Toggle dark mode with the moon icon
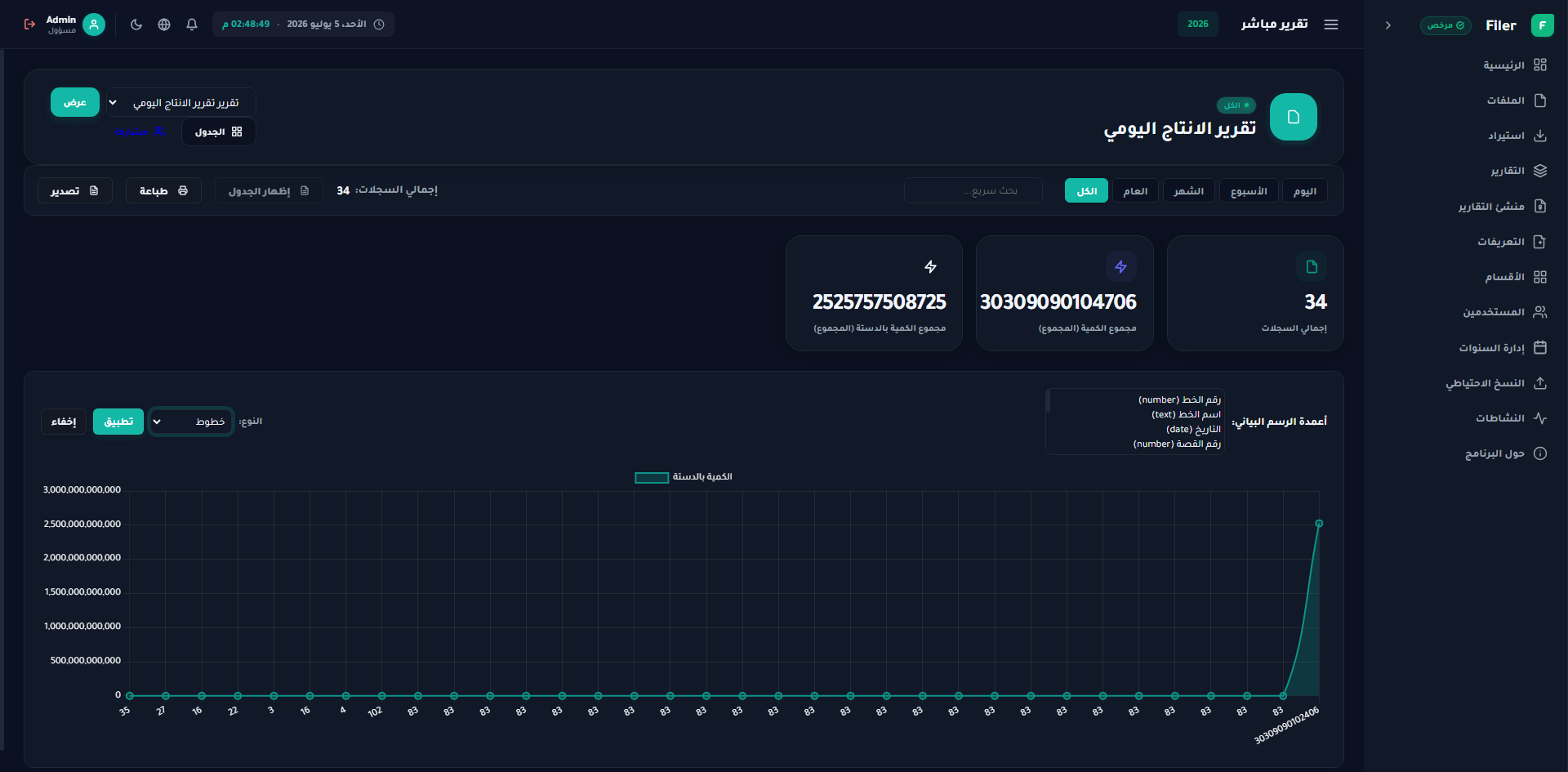1568x772 pixels. pyautogui.click(x=136, y=25)
